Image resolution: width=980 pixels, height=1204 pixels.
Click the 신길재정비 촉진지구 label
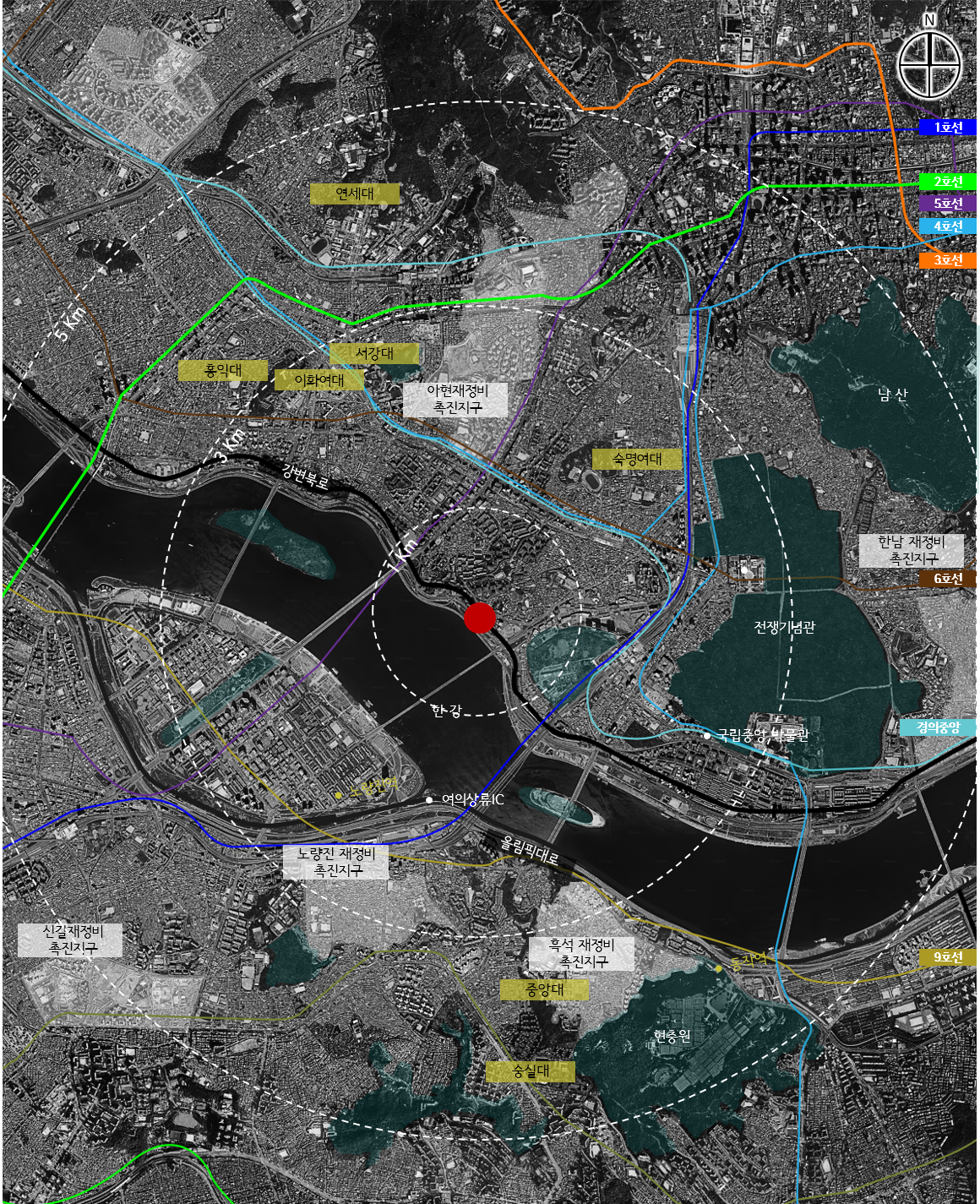[x=71, y=939]
